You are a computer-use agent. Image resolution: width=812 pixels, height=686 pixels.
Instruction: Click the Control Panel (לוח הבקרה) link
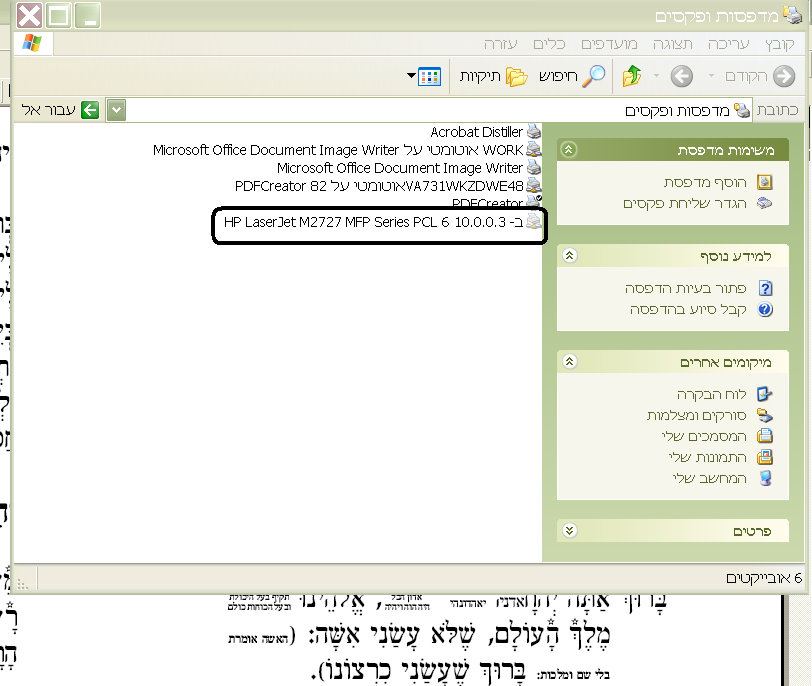[712, 395]
